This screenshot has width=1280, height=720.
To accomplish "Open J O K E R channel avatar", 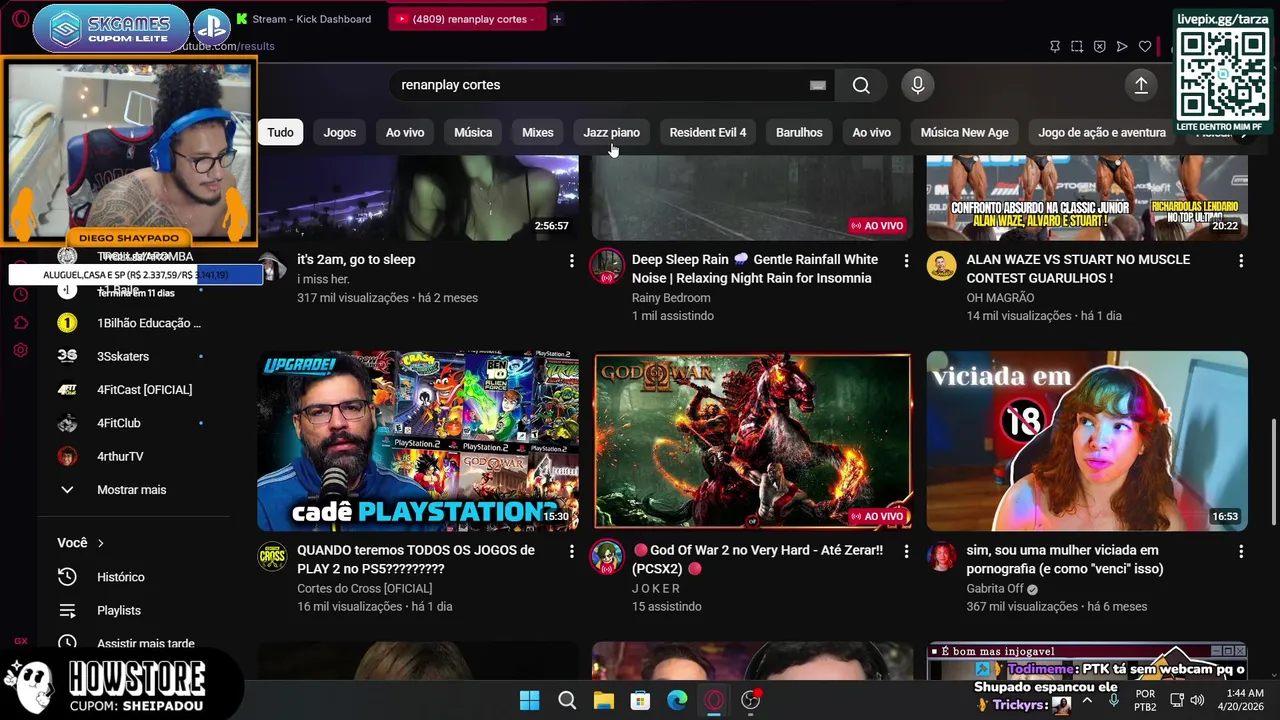I will click(607, 557).
